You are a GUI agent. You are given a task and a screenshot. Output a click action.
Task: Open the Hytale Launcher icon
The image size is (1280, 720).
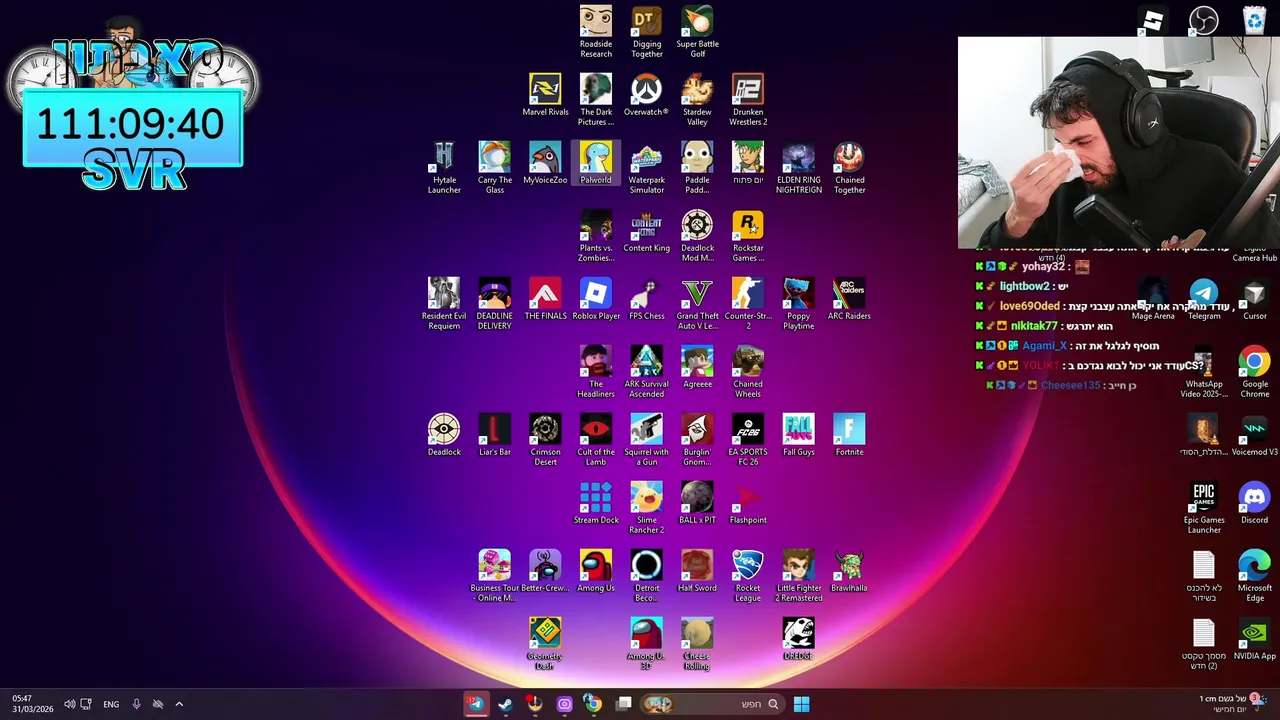(444, 168)
